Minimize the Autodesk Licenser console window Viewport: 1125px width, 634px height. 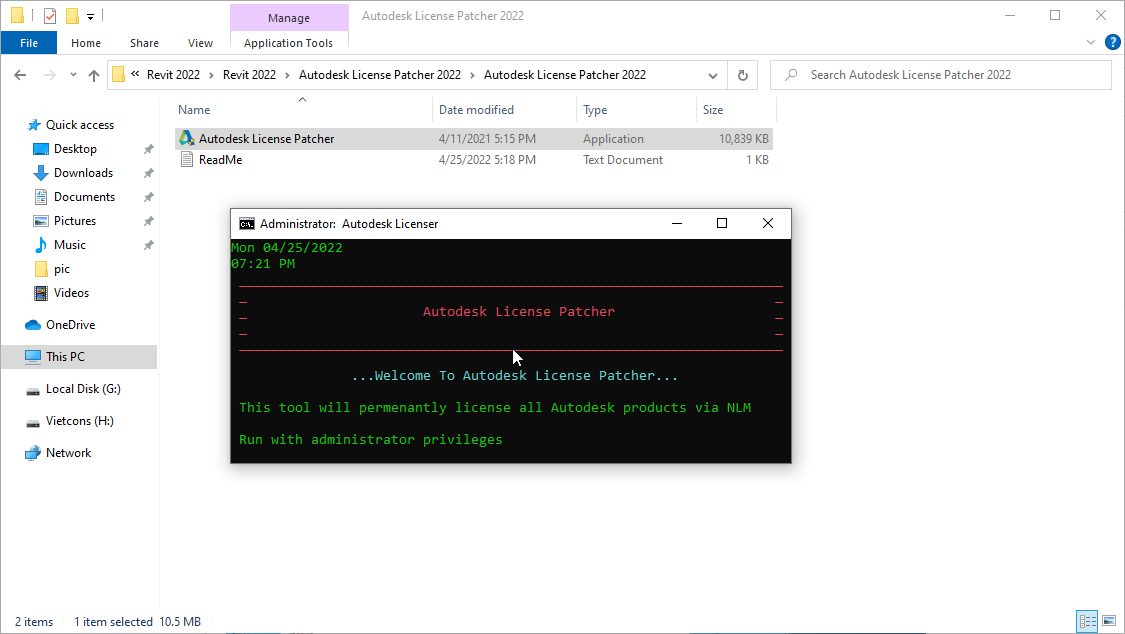[677, 223]
